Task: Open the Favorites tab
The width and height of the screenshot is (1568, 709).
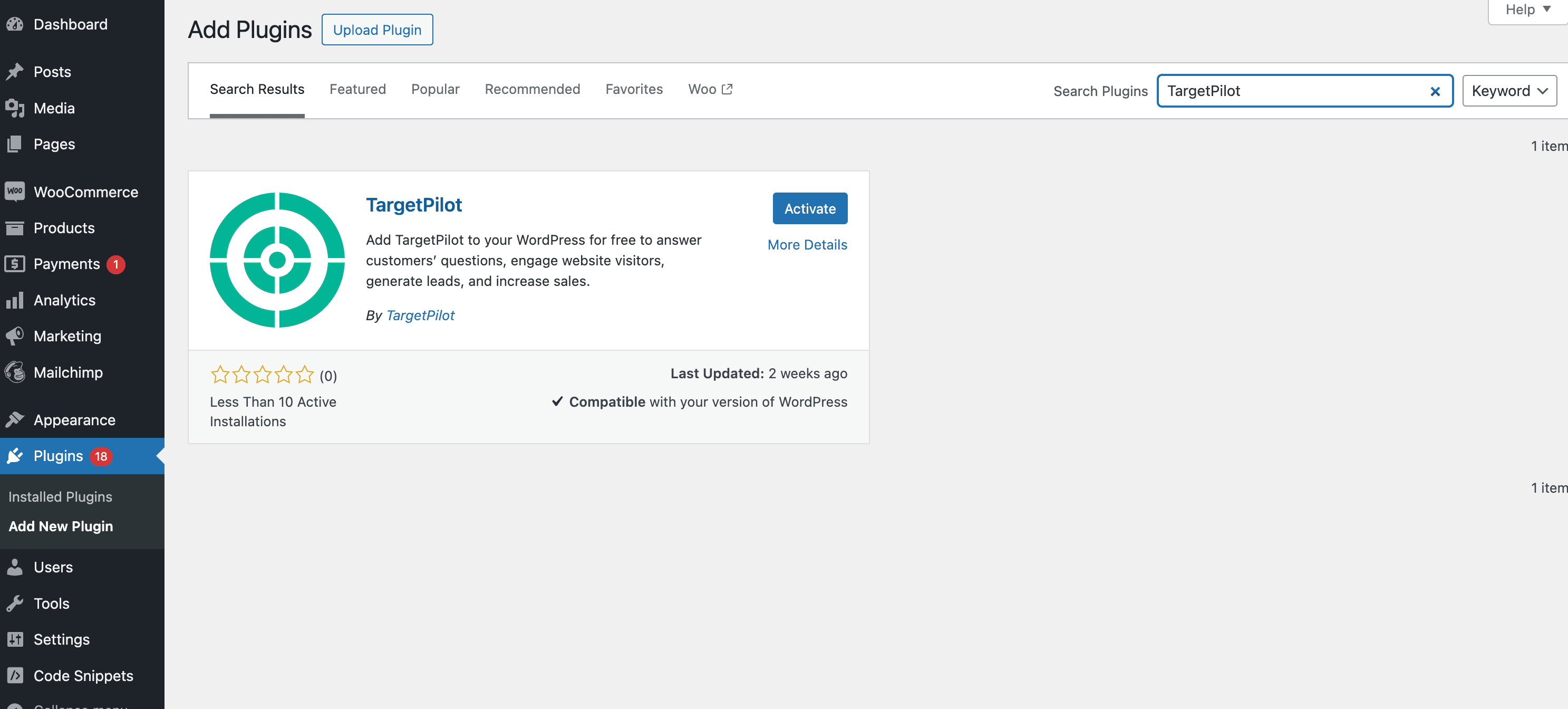Action: pyautogui.click(x=634, y=90)
